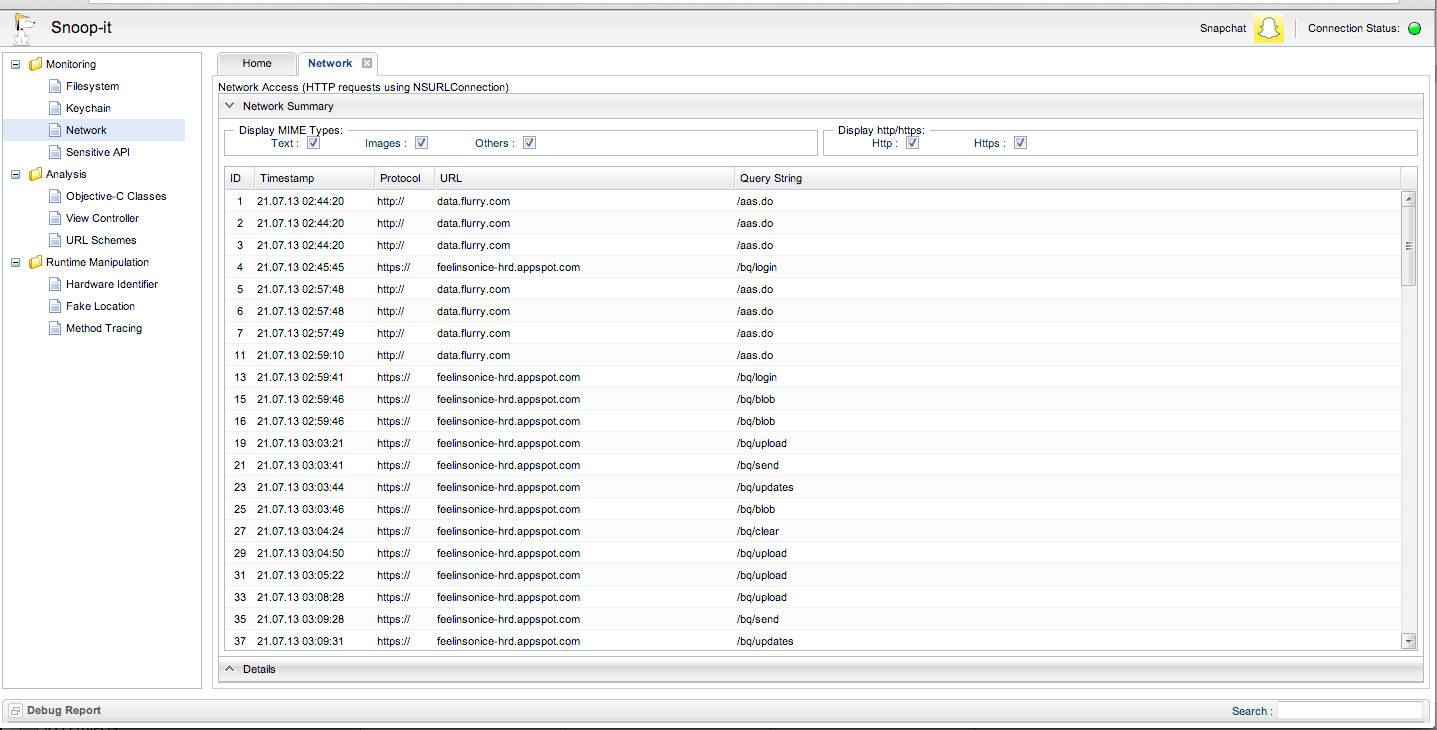Click the Snapchat ghost app icon
This screenshot has width=1437, height=730.
coord(1268,29)
